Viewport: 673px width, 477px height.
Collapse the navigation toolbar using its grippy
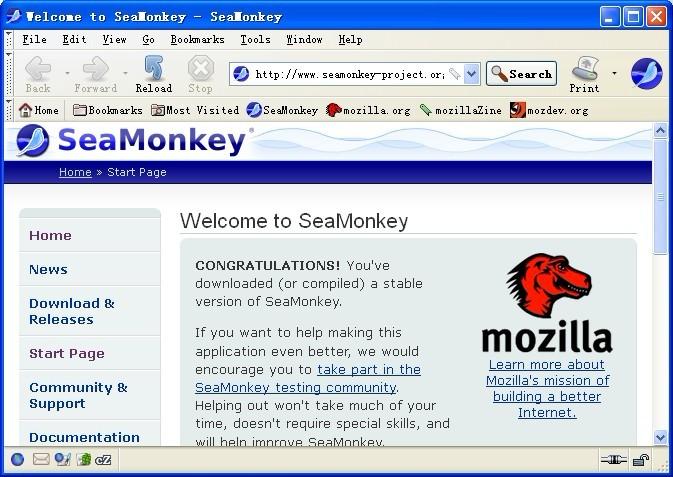pos(9,74)
